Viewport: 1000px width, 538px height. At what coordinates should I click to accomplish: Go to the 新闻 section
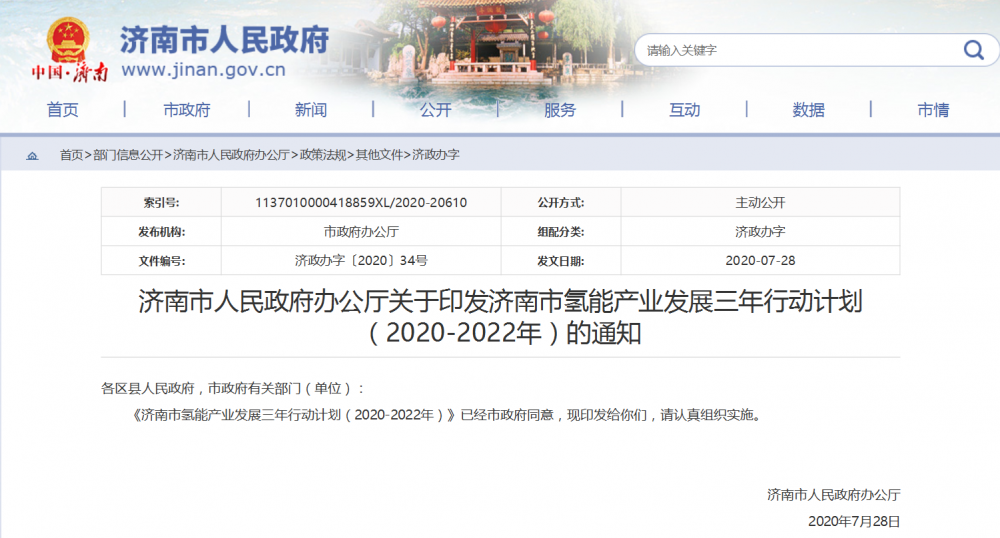click(311, 110)
